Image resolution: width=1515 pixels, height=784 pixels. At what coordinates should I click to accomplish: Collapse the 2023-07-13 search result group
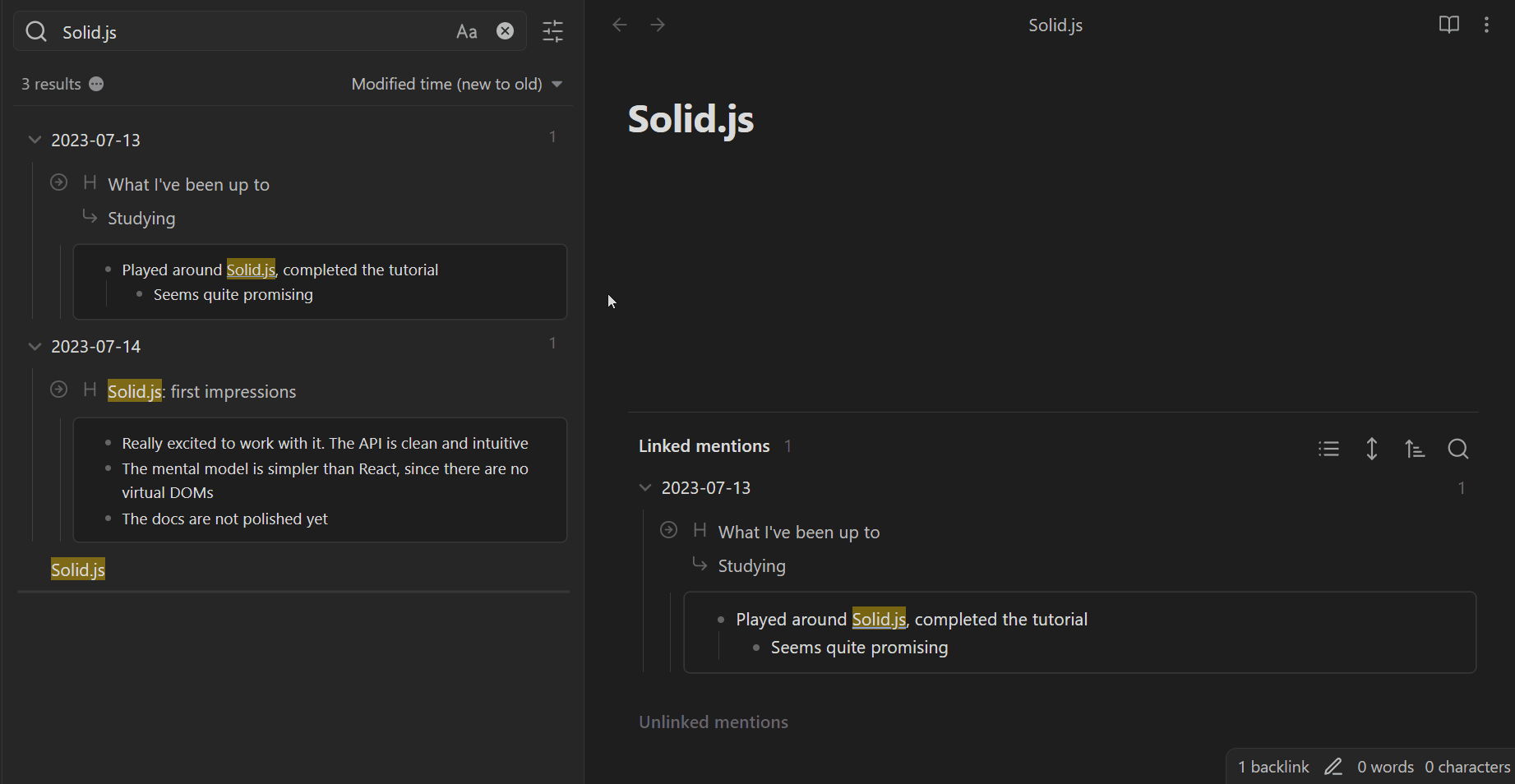tap(35, 140)
